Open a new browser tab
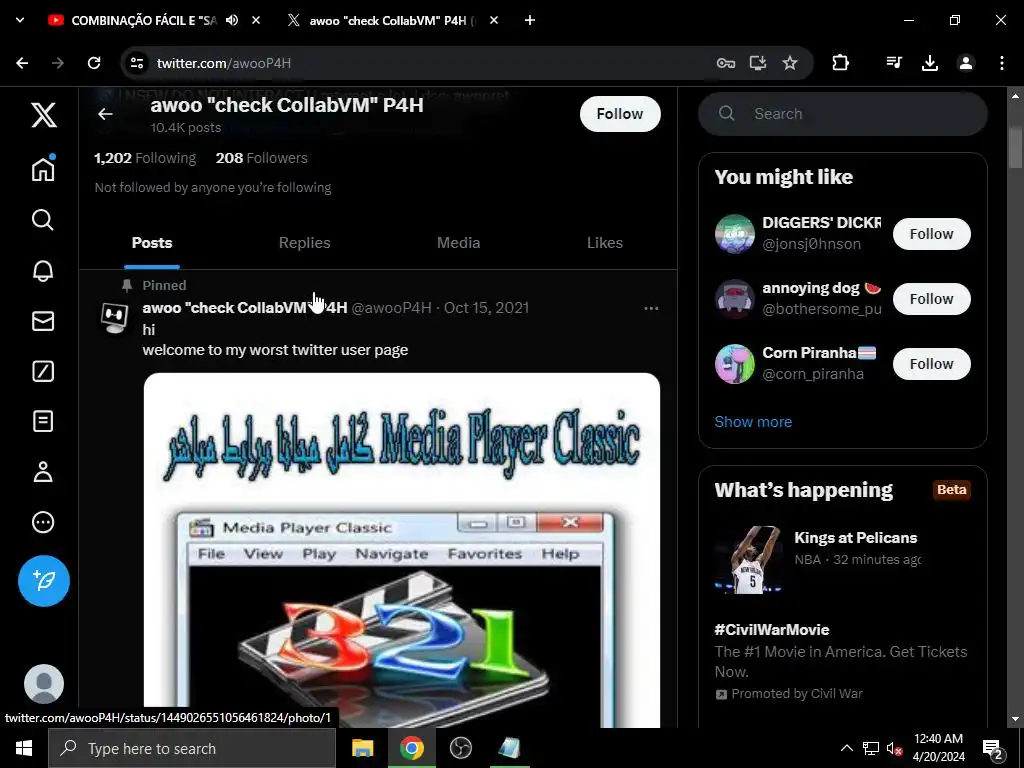The height and width of the screenshot is (768, 1024). (530, 20)
